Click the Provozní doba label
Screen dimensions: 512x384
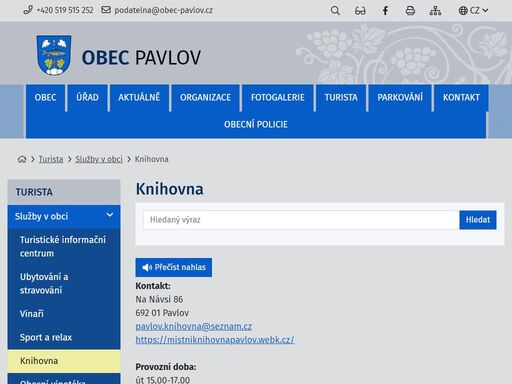point(166,367)
